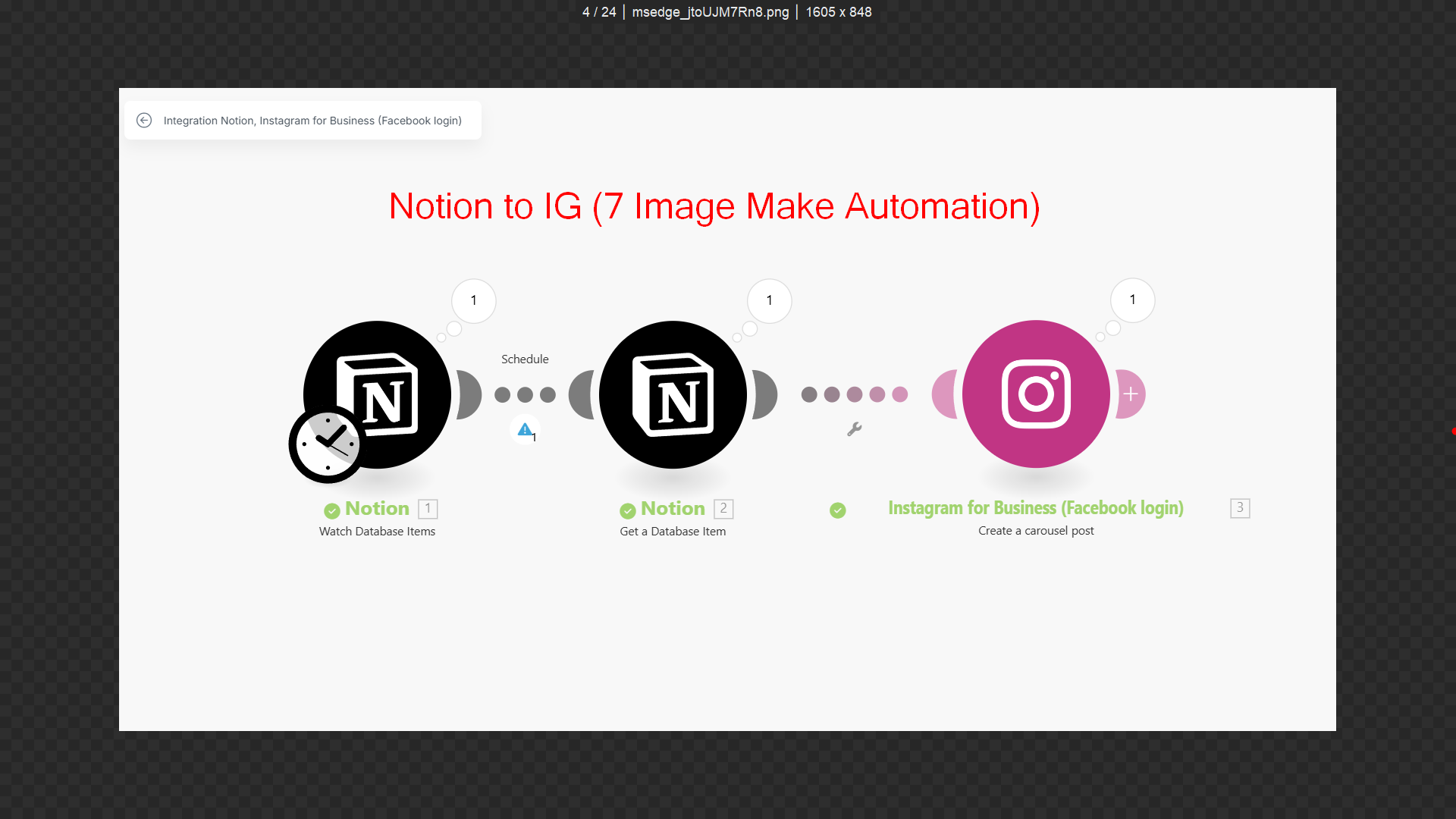Open the Notion Get a Database Item module
The image size is (1456, 819).
point(673,394)
